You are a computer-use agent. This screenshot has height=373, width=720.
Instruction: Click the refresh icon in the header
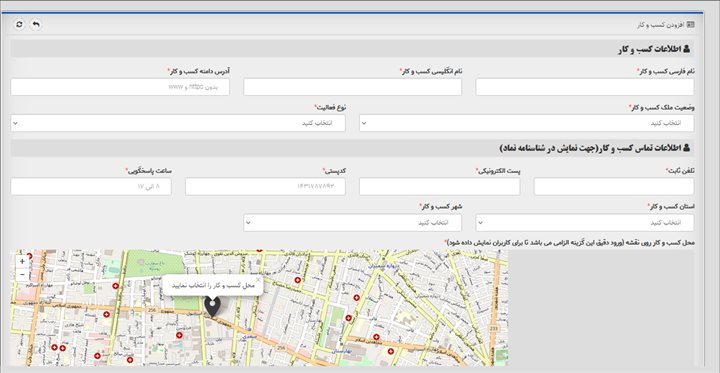tap(19, 24)
